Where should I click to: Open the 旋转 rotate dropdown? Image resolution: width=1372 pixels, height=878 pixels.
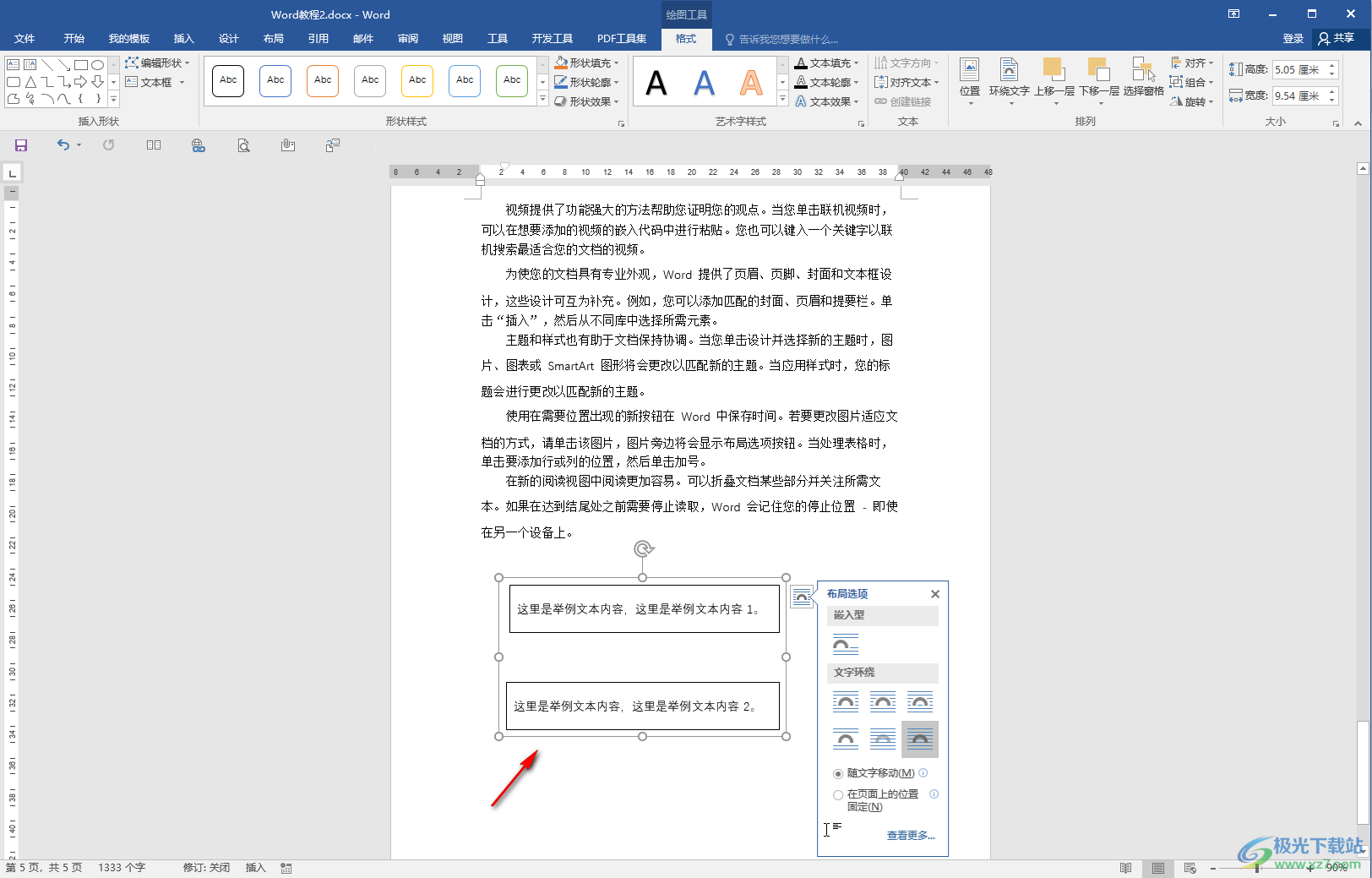1192,101
